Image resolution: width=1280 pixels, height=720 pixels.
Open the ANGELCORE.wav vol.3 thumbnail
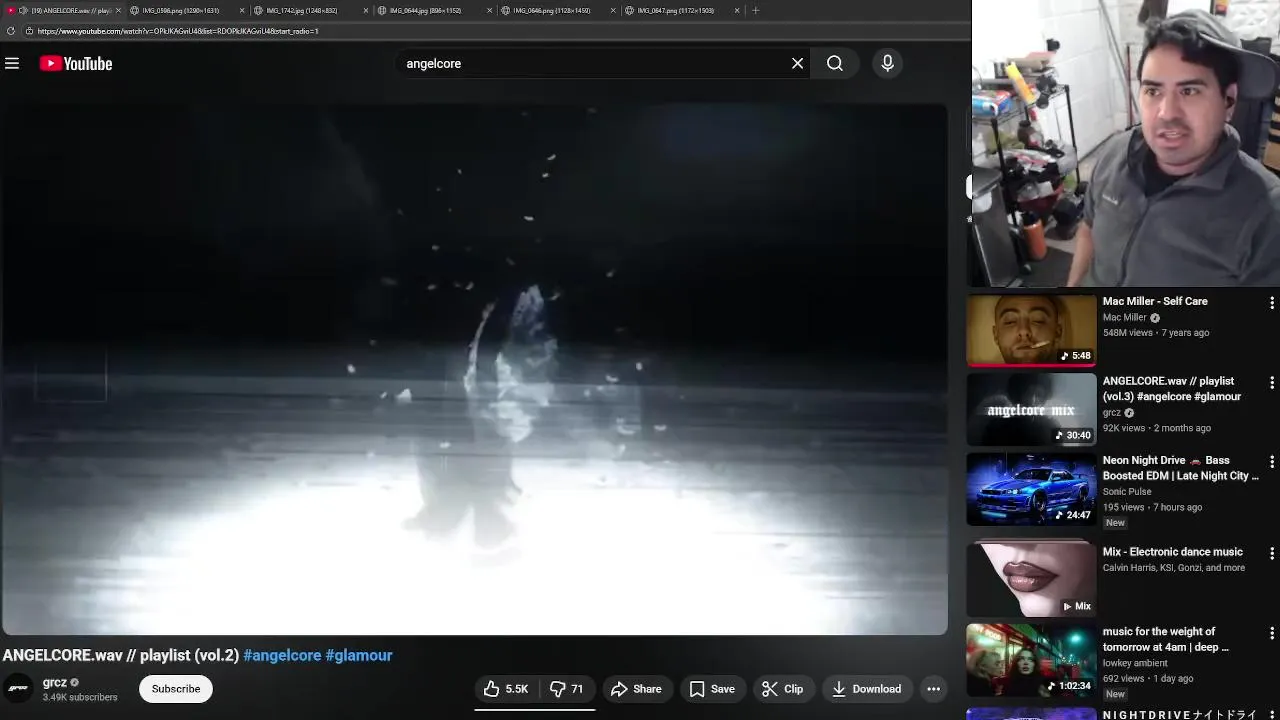tap(1031, 410)
